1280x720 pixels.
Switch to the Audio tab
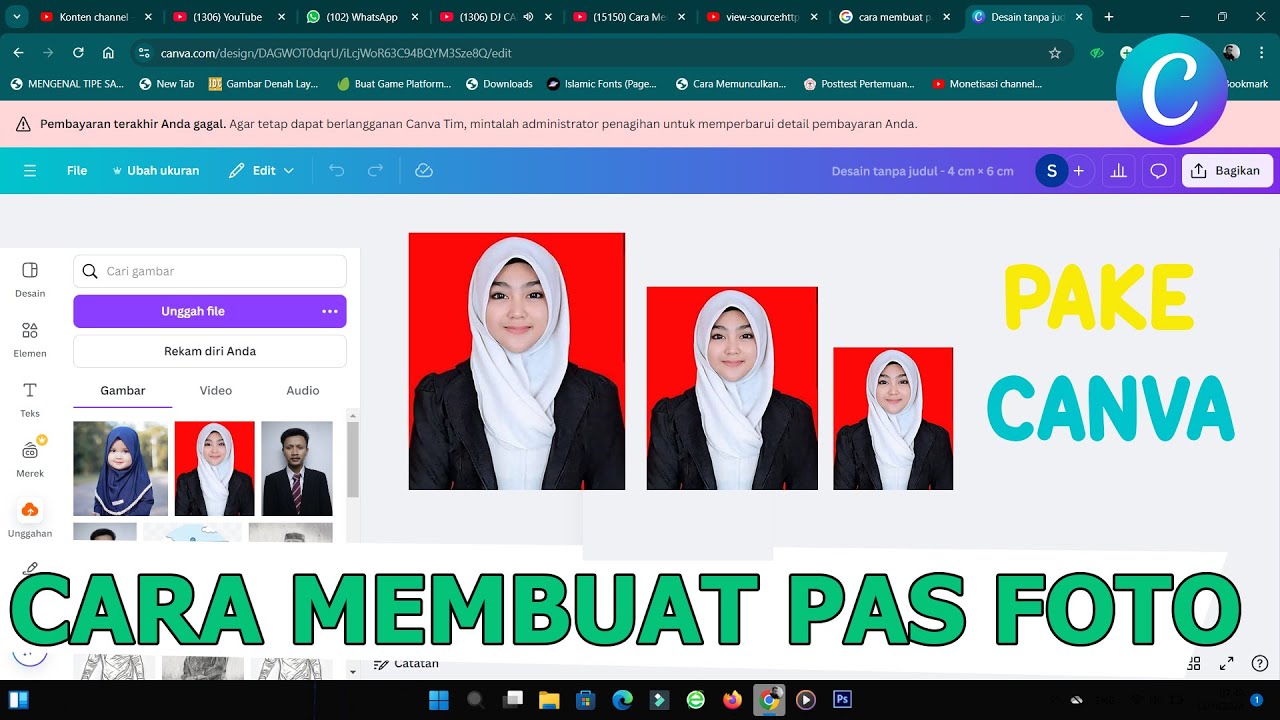pyautogui.click(x=302, y=391)
